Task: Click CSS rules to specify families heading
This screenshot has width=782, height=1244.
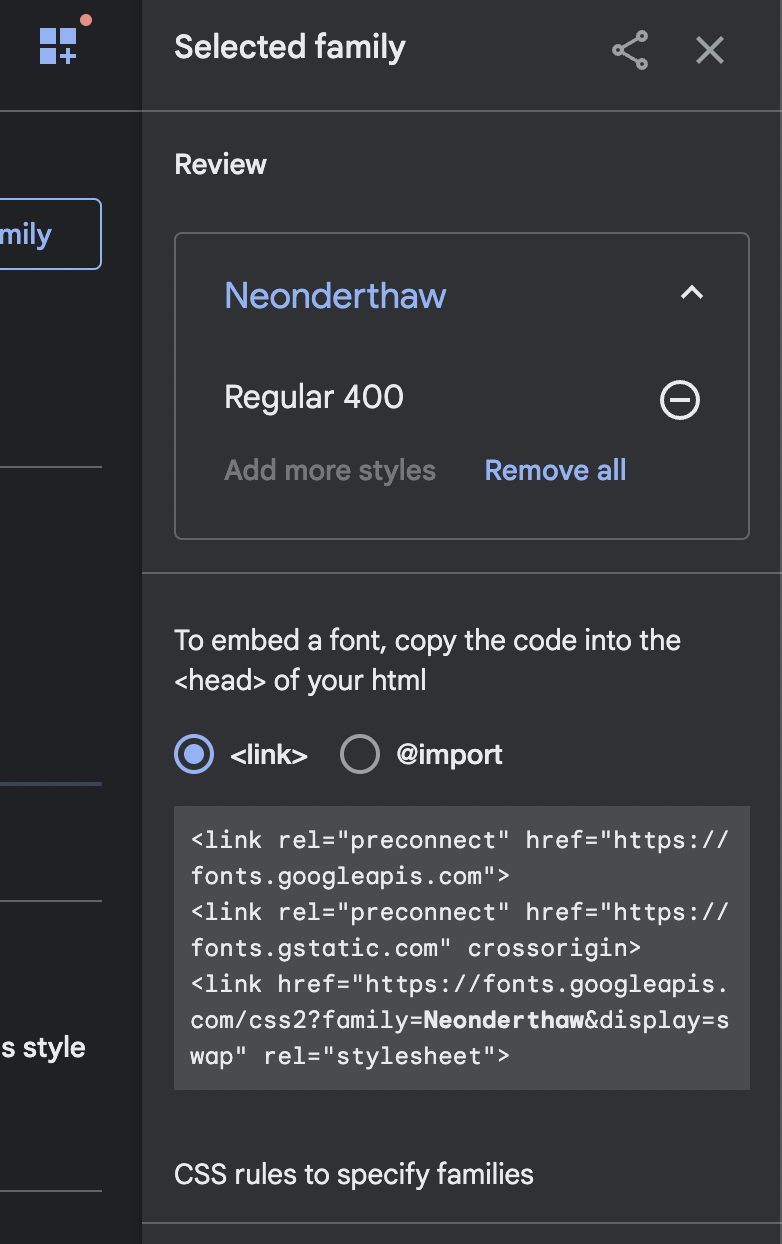Action: point(354,1174)
